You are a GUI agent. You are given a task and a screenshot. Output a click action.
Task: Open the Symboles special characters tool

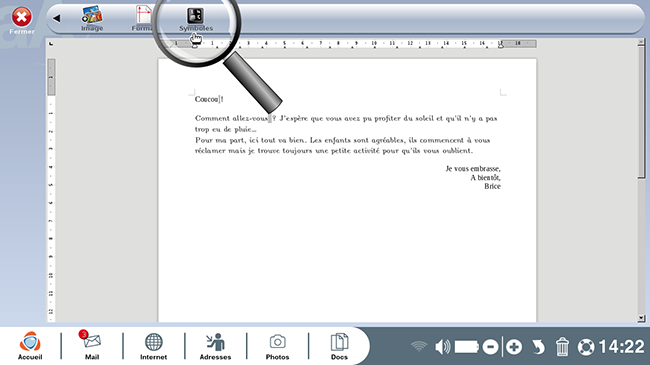tap(196, 19)
